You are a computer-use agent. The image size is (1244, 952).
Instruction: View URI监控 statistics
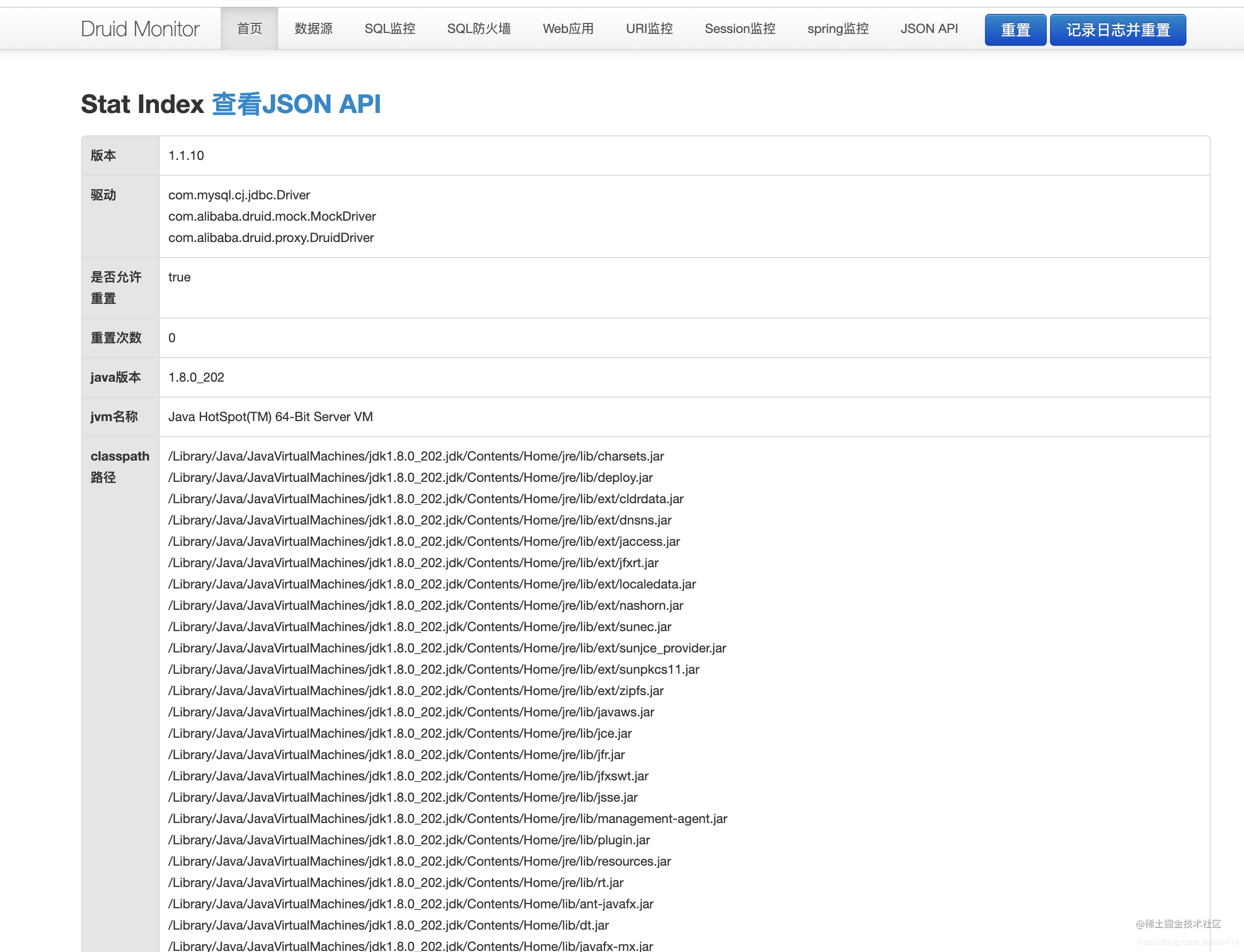(649, 28)
